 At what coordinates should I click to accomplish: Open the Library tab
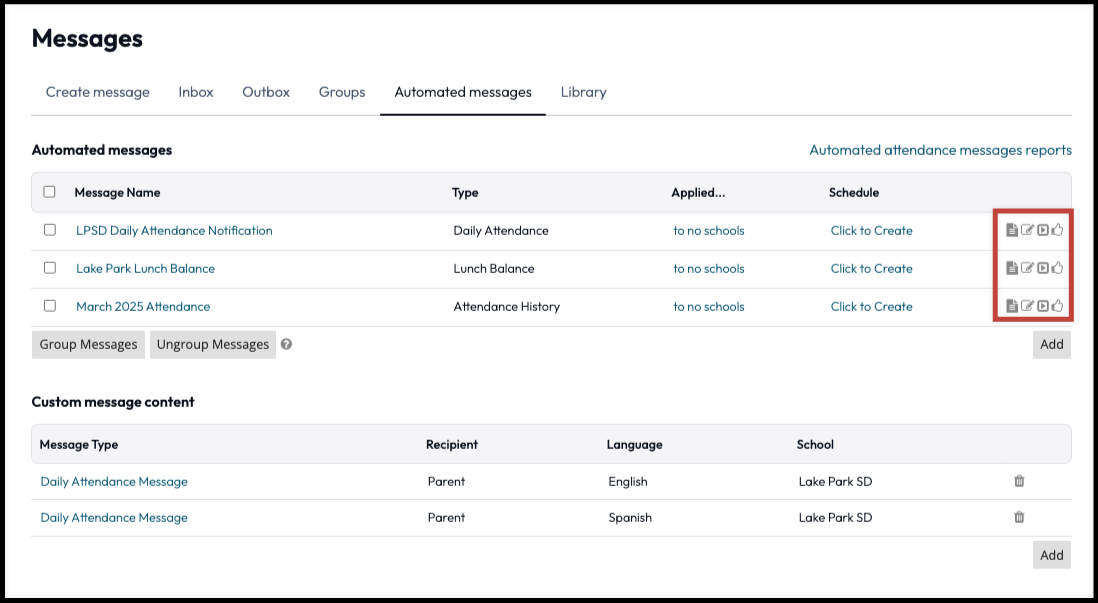tap(583, 91)
